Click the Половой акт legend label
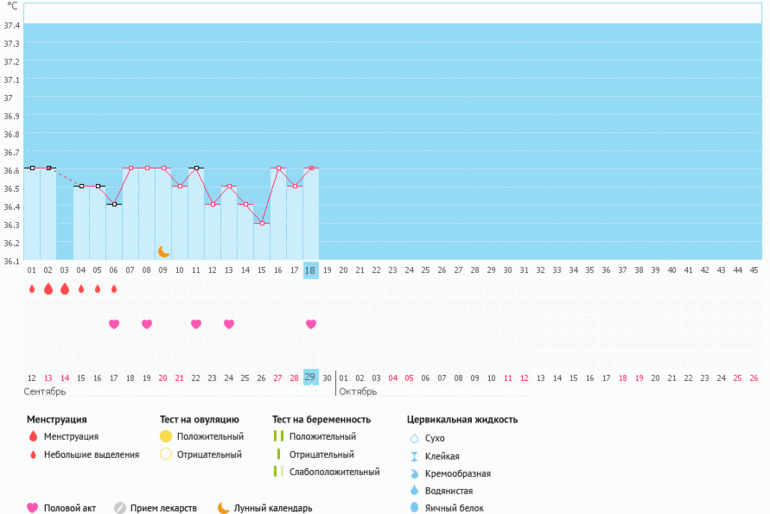The image size is (770, 514). [x=73, y=508]
